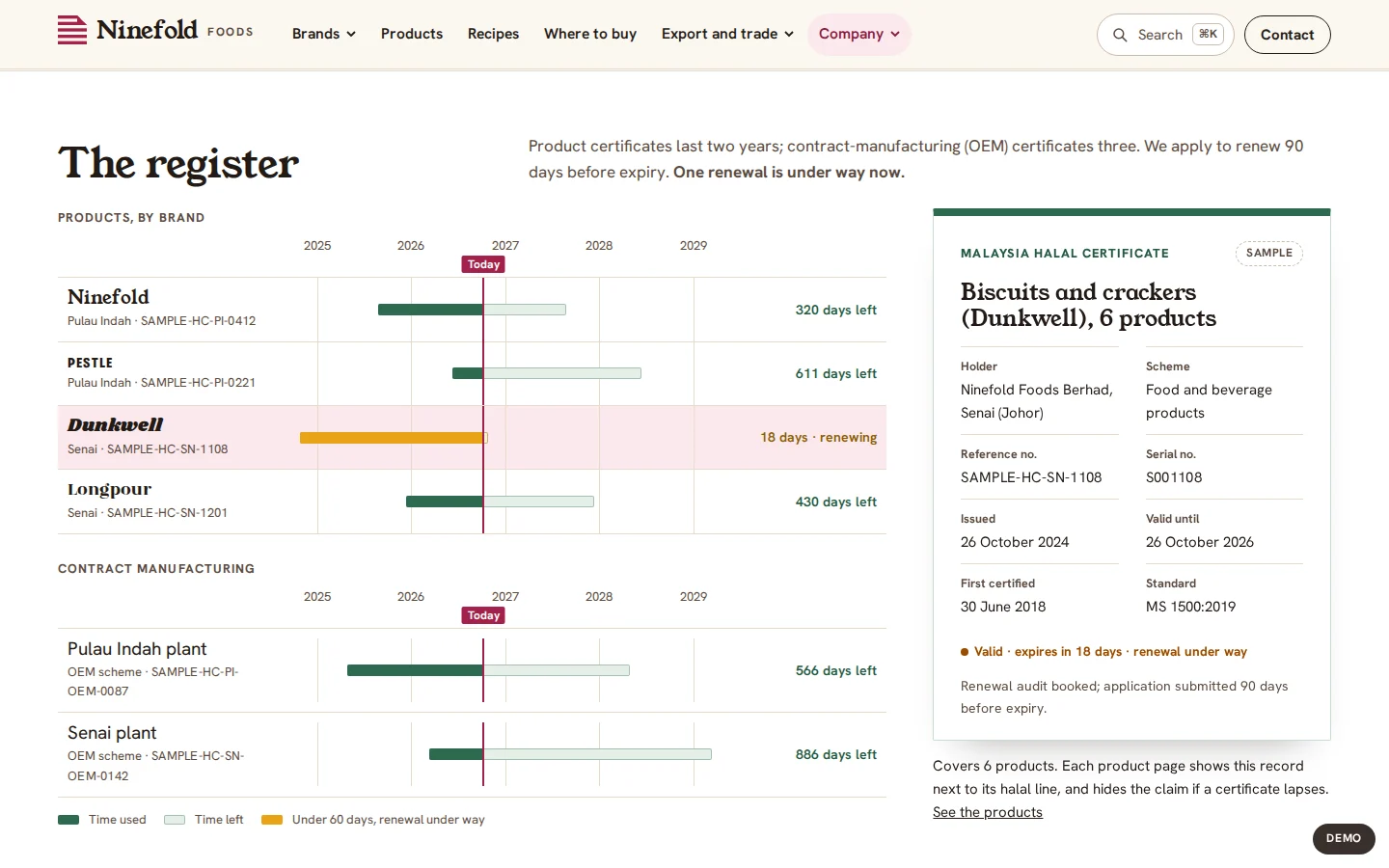Click the Ninefold certificate timeline bar
Viewport: 1389px width, 868px height.
[472, 310]
